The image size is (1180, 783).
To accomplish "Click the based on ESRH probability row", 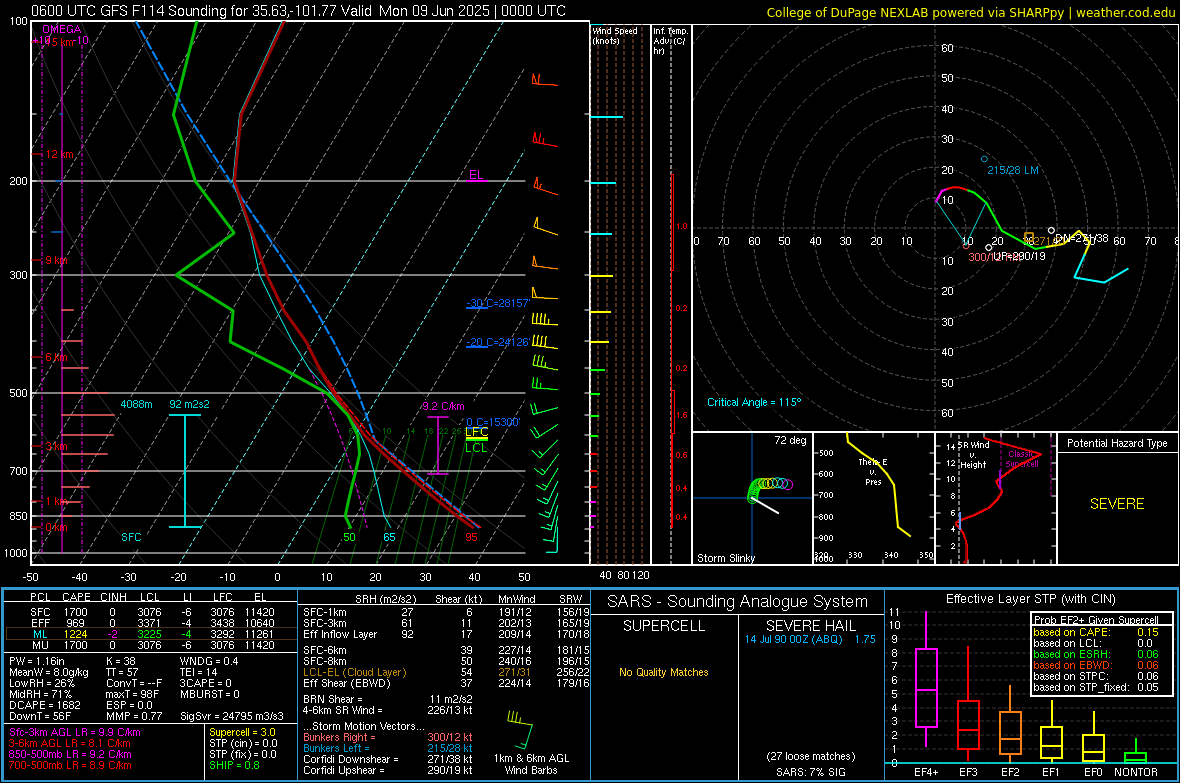I will (1096, 654).
